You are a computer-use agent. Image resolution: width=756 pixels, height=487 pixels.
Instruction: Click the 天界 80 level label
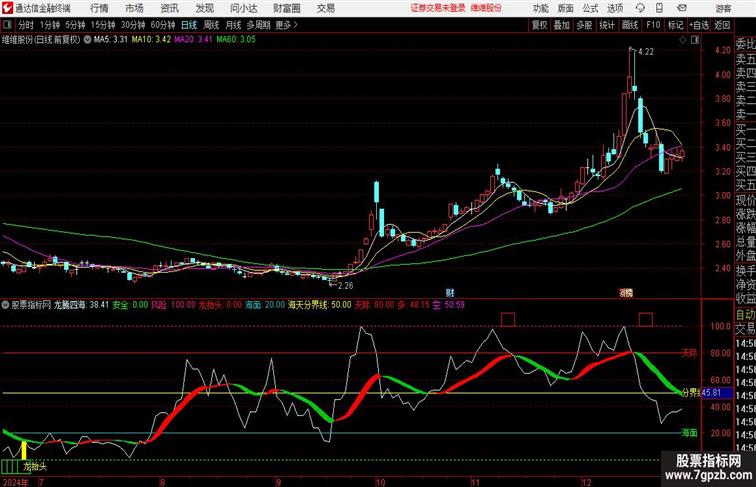[689, 353]
